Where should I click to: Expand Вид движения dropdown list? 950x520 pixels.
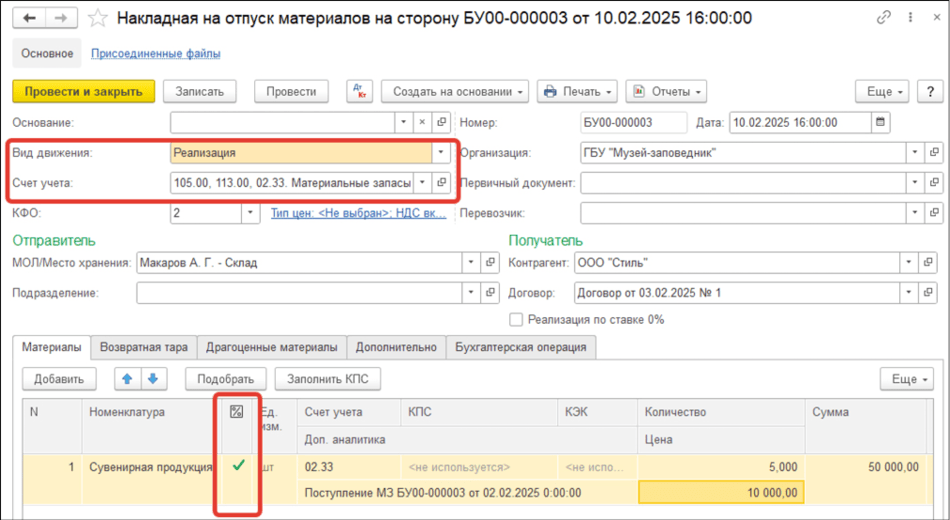pyautogui.click(x=441, y=153)
